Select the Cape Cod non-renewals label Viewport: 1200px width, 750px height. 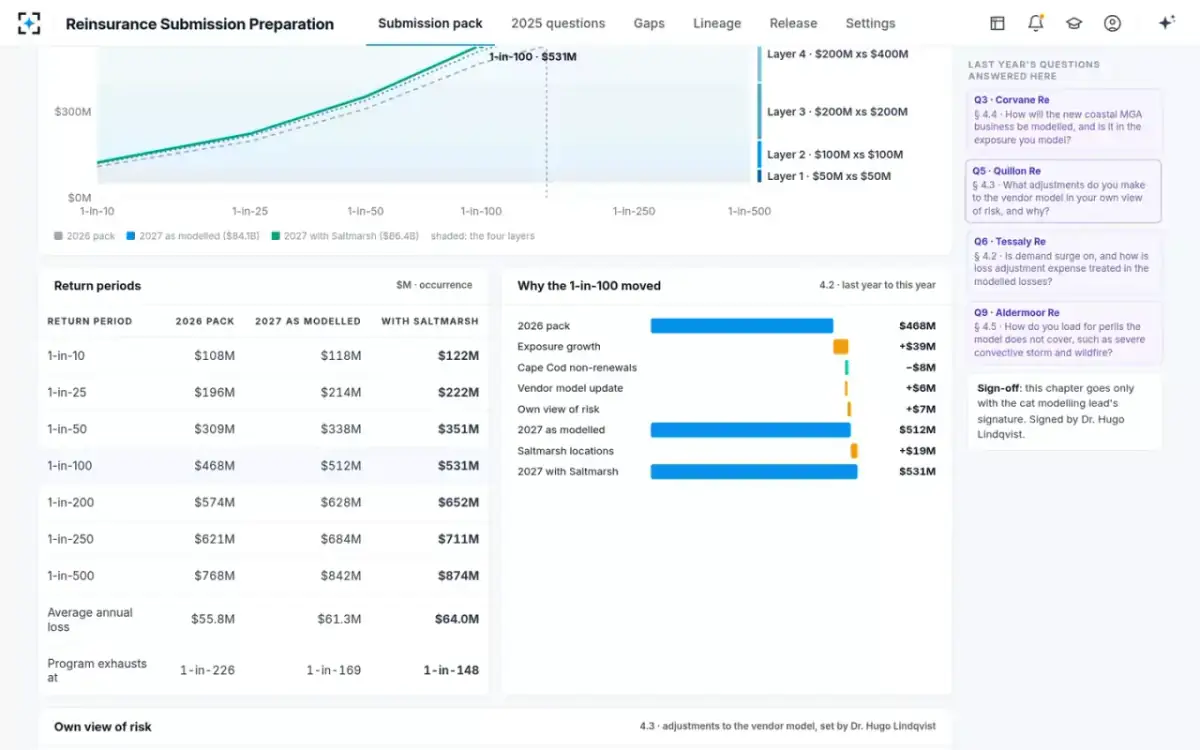pos(577,367)
